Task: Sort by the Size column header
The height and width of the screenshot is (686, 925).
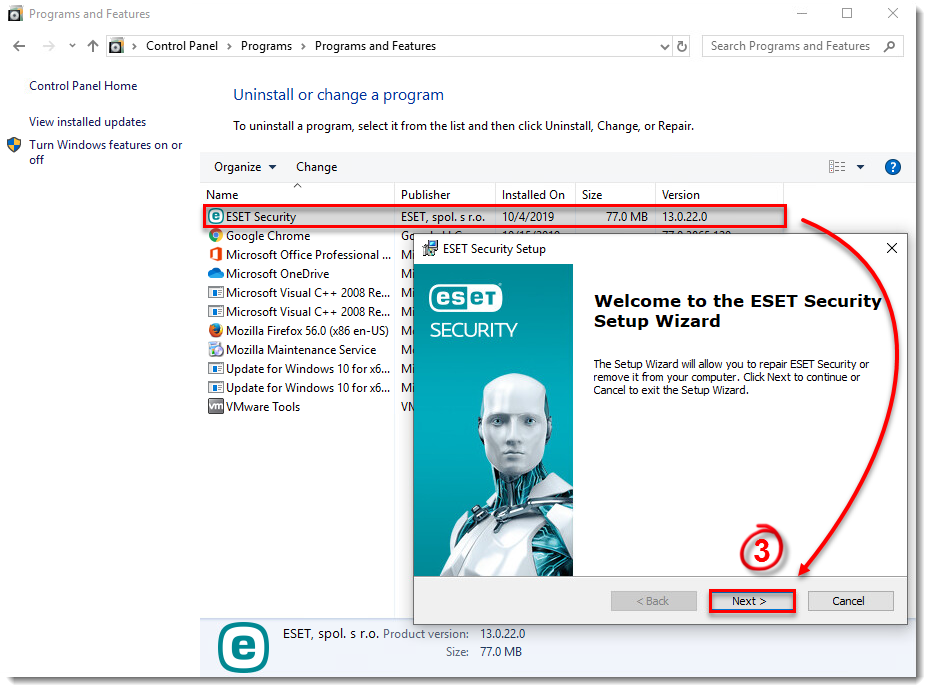Action: [615, 195]
